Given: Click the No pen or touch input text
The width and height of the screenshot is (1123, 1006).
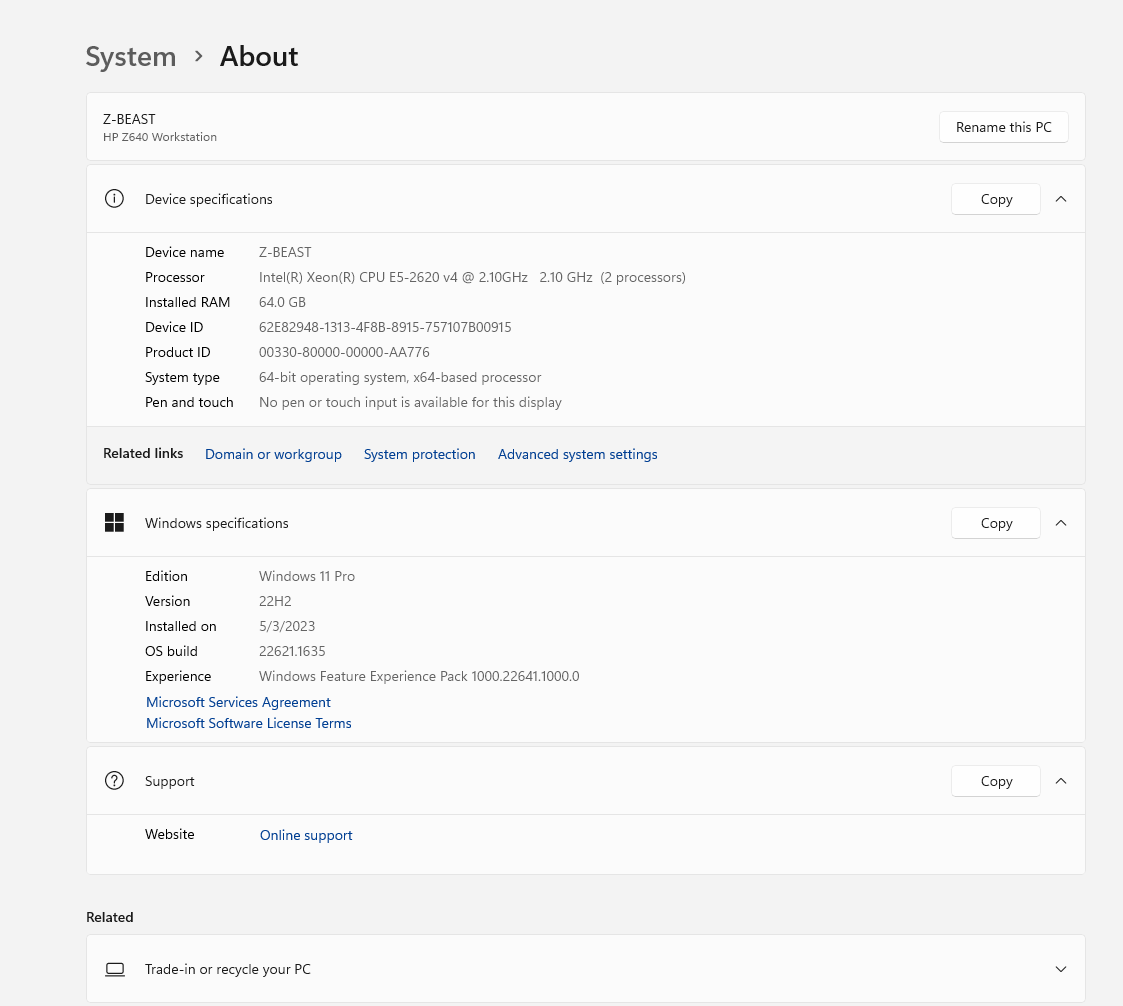Looking at the screenshot, I should (410, 402).
